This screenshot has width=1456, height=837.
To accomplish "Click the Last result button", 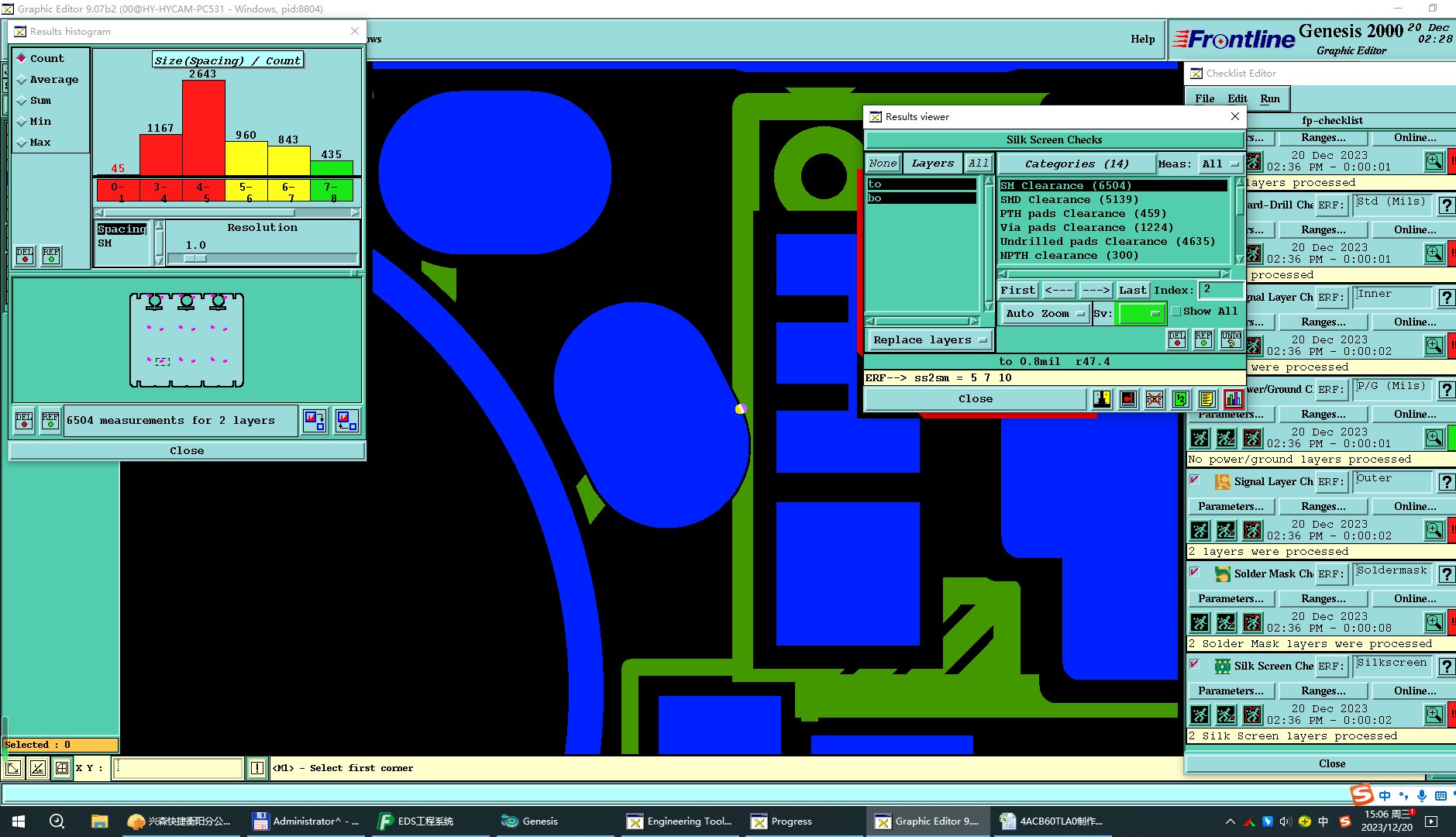I will [x=1132, y=290].
